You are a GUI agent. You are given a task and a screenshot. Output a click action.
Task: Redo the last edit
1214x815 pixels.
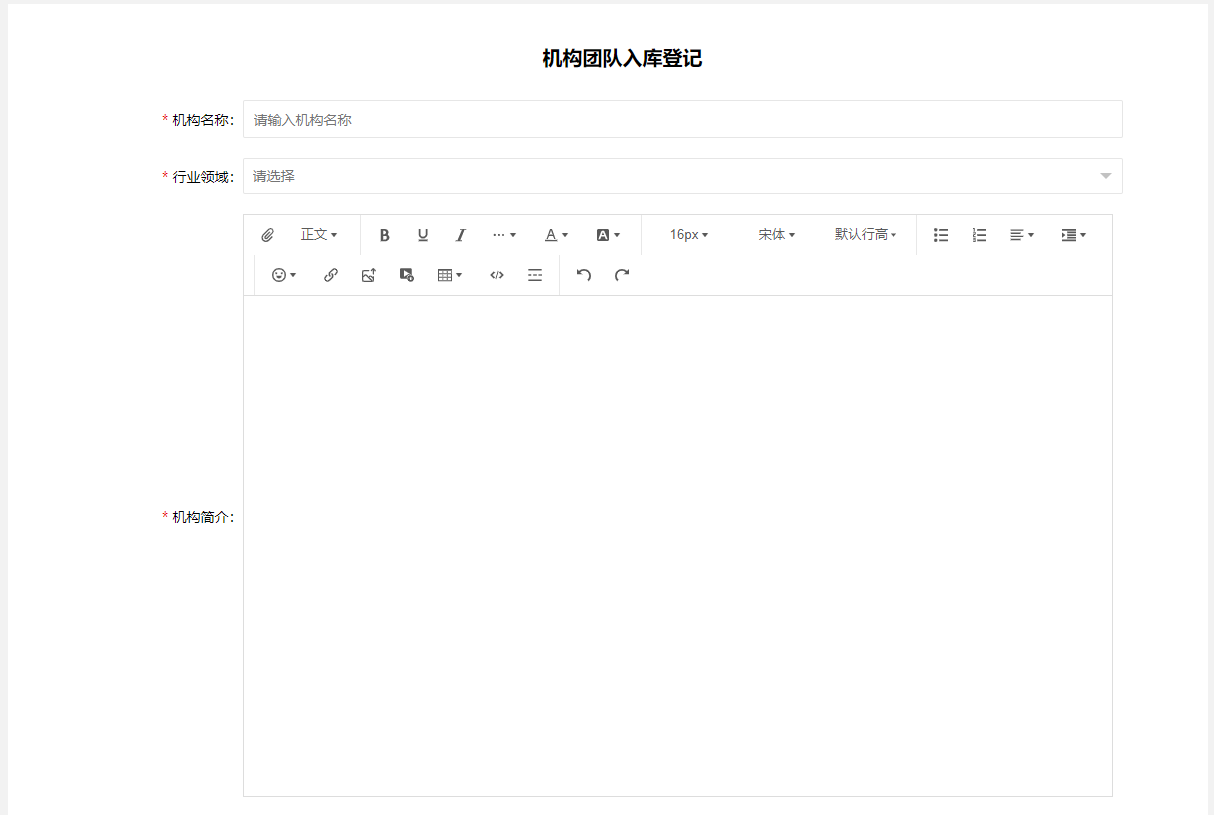pyautogui.click(x=622, y=275)
